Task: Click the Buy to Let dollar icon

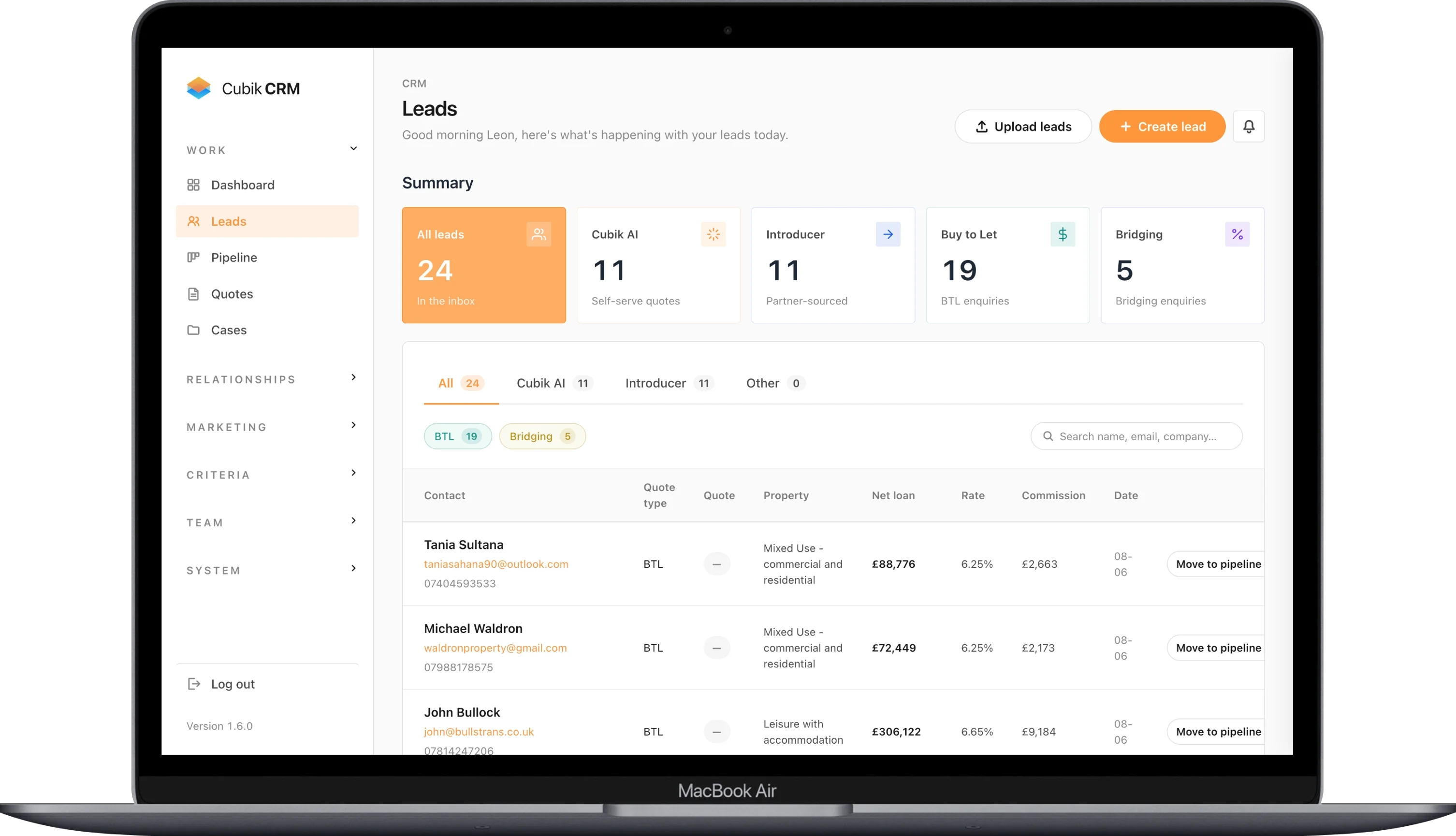Action: click(x=1063, y=234)
